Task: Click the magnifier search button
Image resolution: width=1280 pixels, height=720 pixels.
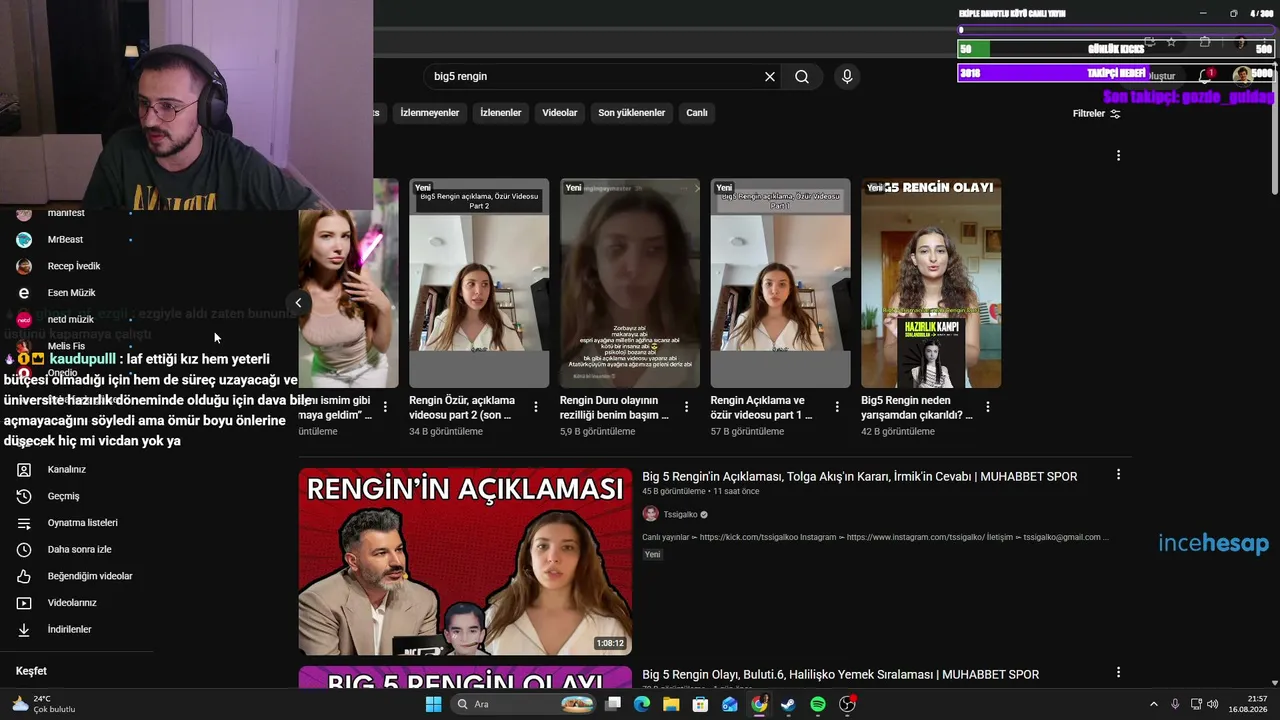Action: click(802, 76)
